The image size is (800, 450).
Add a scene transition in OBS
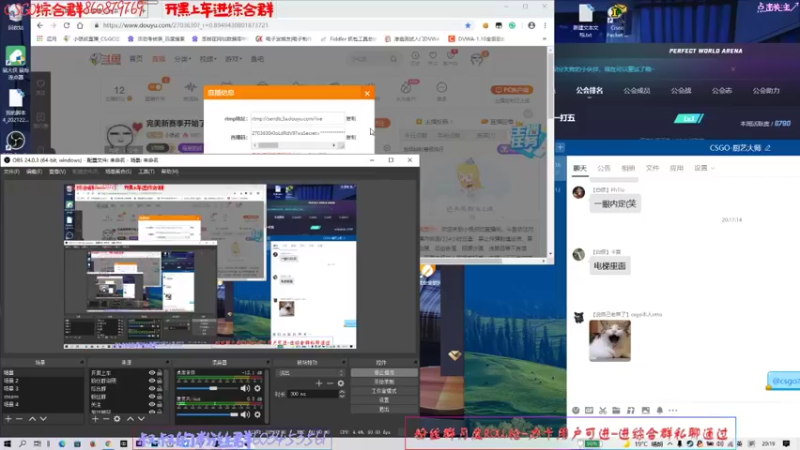tap(319, 383)
